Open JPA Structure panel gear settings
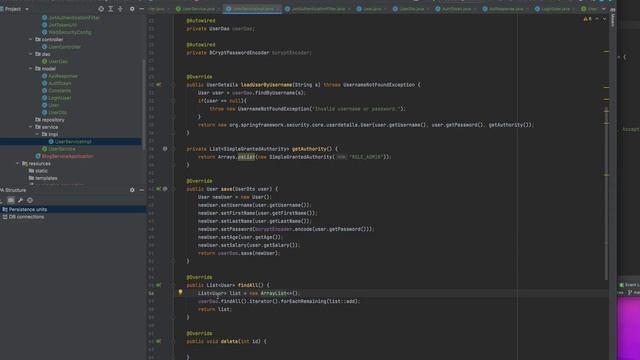The image size is (640, 360). click(132, 190)
